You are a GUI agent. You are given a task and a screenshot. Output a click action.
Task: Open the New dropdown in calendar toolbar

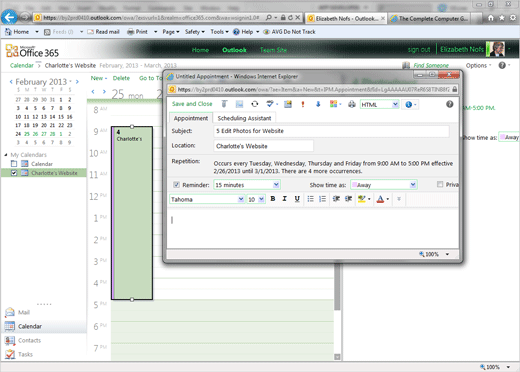click(x=99, y=78)
